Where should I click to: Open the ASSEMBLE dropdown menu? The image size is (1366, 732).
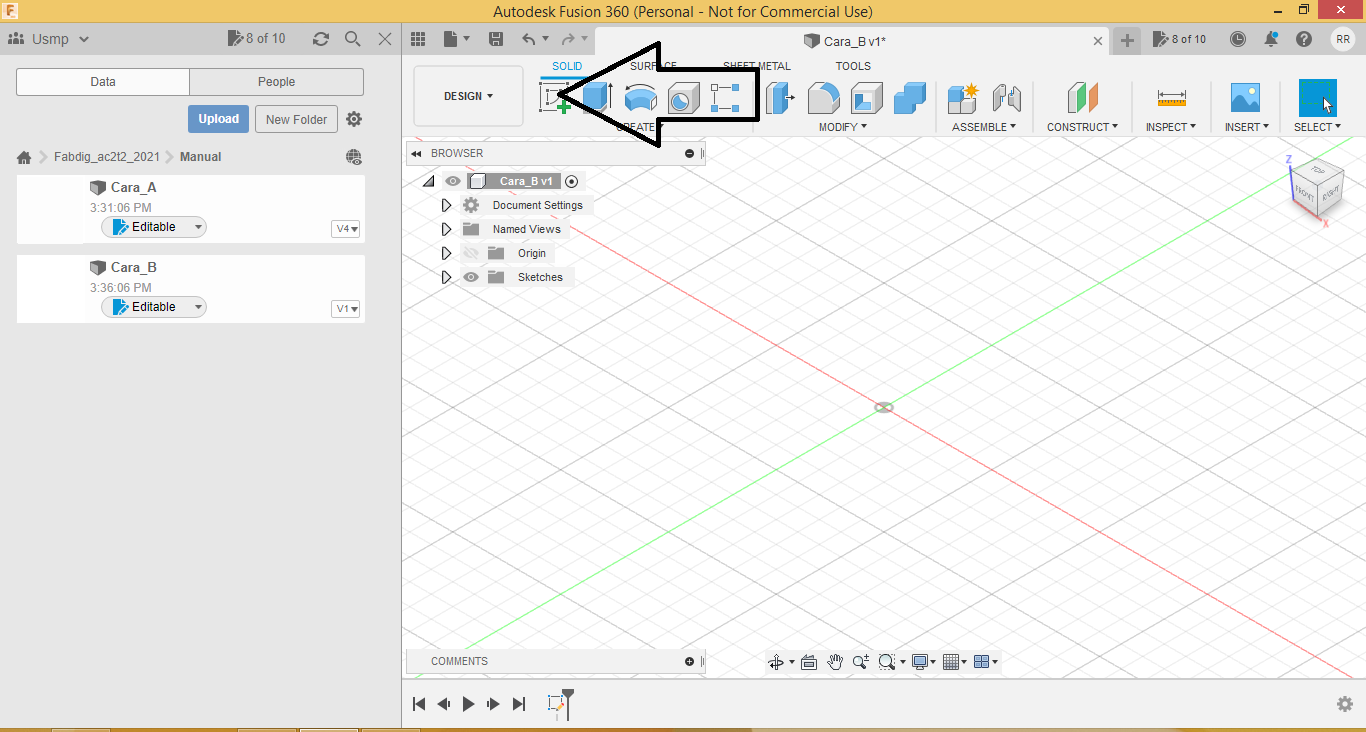984,127
